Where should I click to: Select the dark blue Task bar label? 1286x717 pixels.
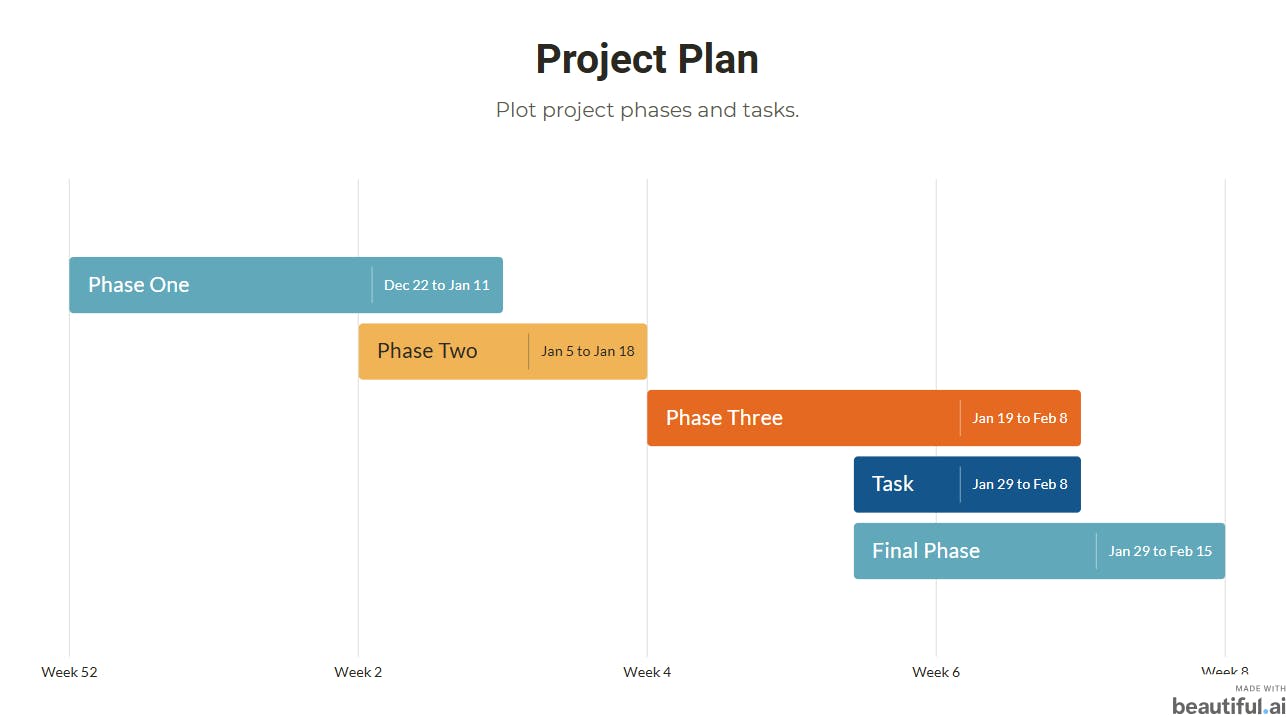893,484
